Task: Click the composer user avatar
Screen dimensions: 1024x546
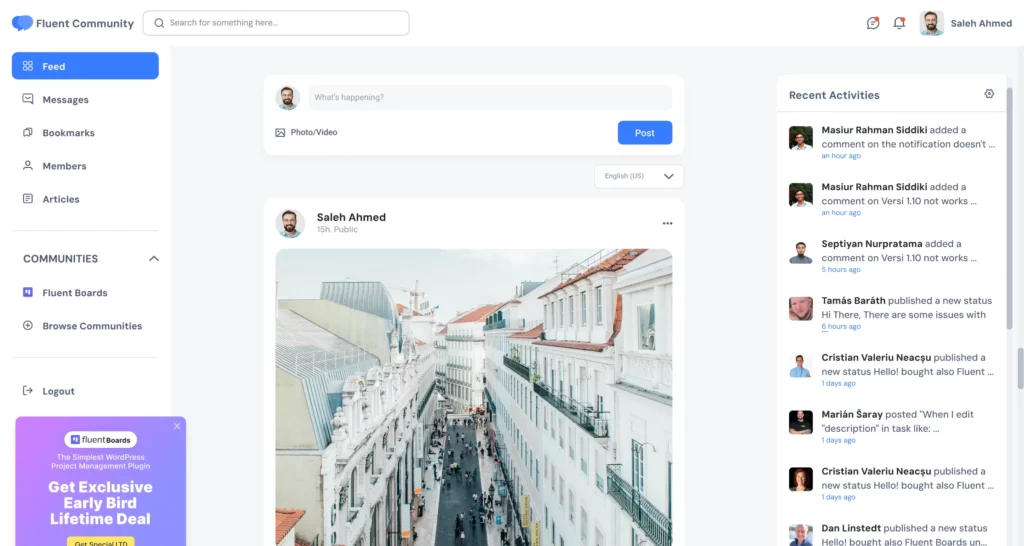Action: 287,97
